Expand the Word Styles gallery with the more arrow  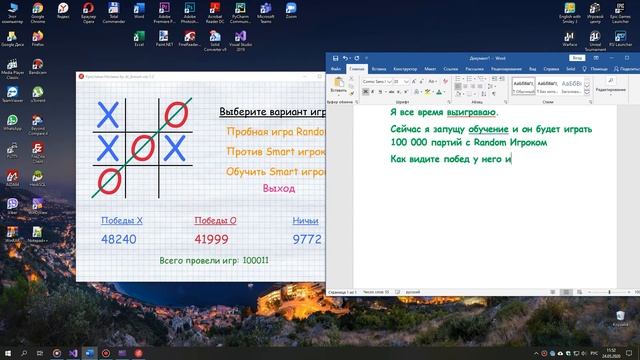tap(587, 92)
